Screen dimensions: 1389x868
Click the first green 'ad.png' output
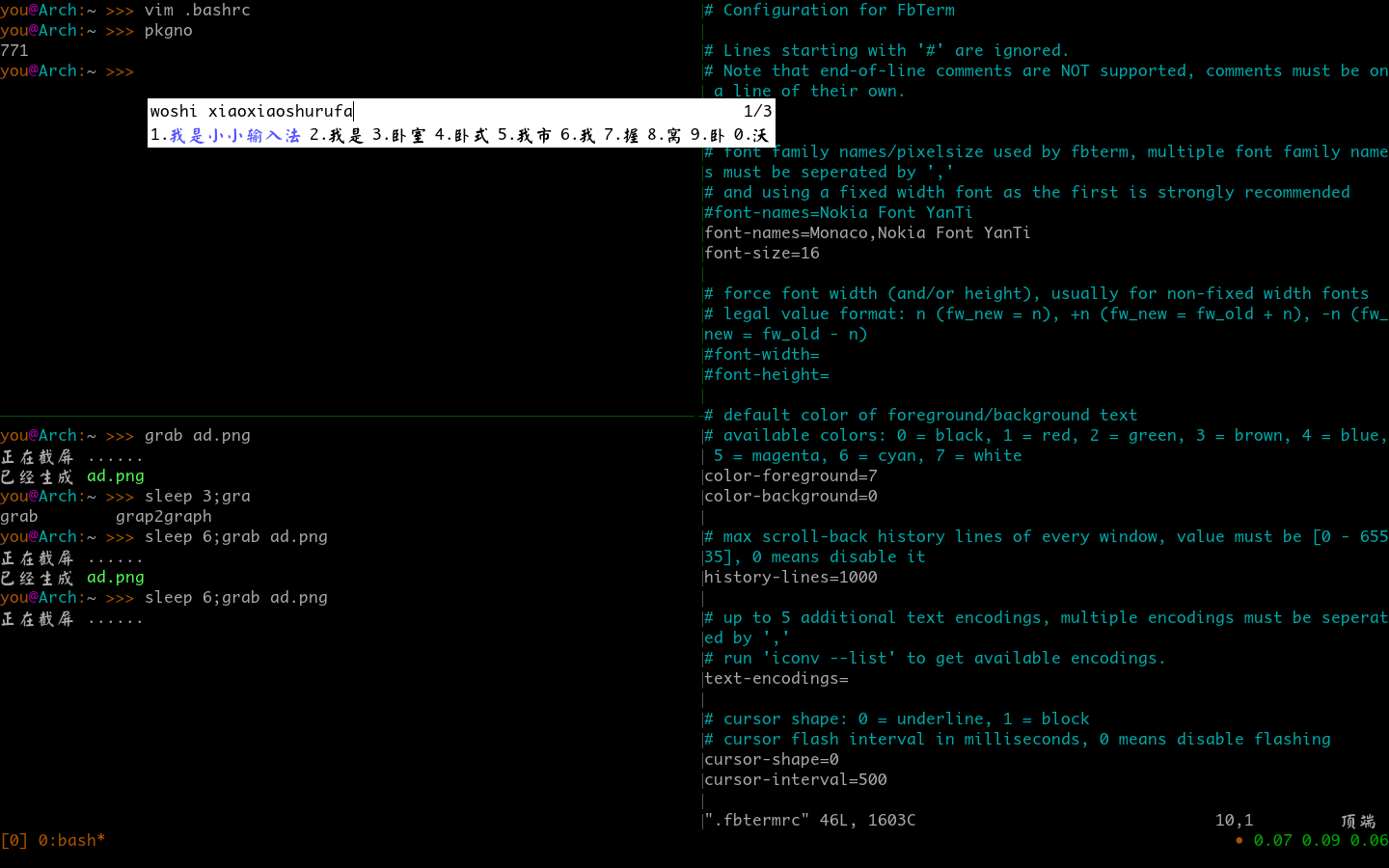coord(116,475)
